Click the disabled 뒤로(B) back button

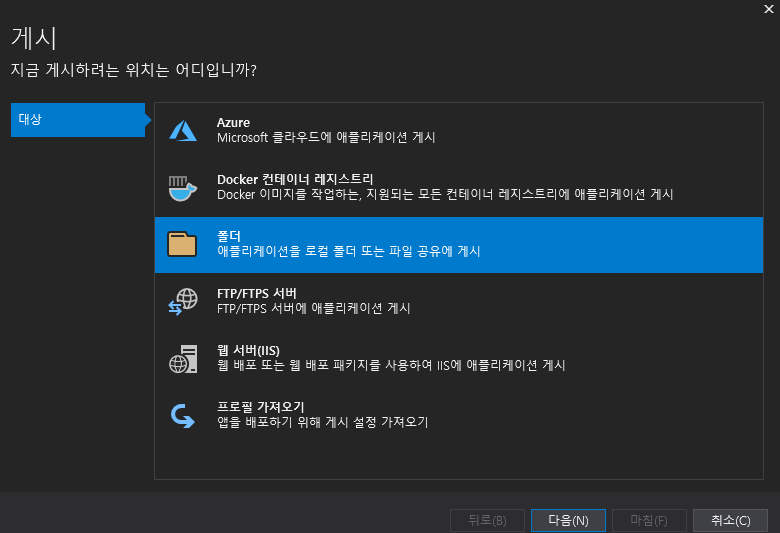coord(488,521)
